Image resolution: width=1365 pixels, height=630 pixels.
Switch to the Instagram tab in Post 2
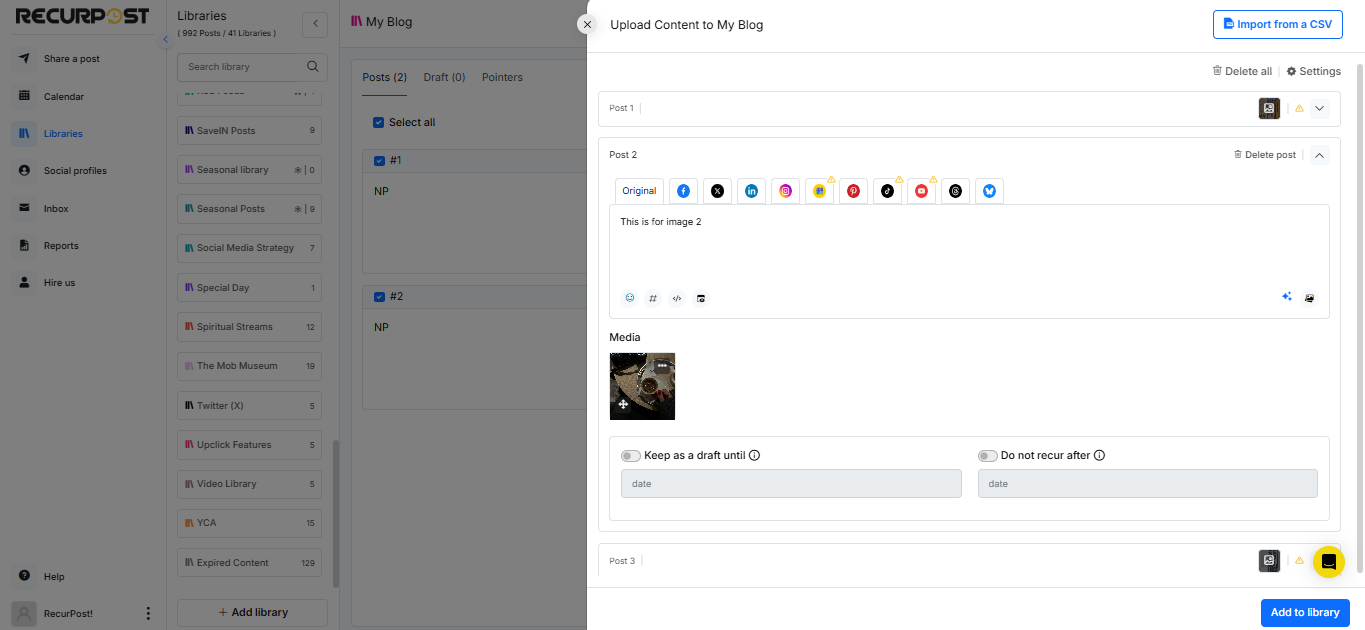pyautogui.click(x=786, y=191)
